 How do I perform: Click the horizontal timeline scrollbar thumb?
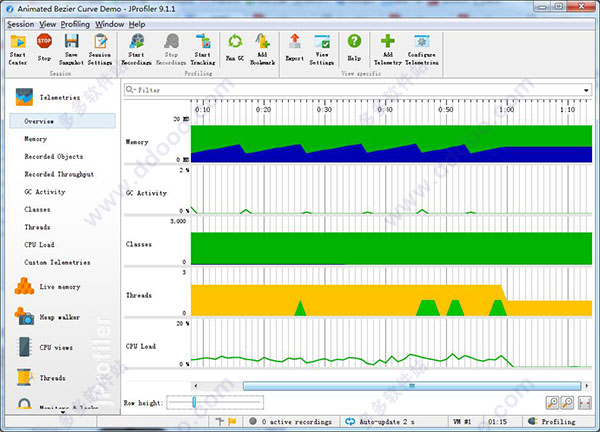tap(412, 386)
